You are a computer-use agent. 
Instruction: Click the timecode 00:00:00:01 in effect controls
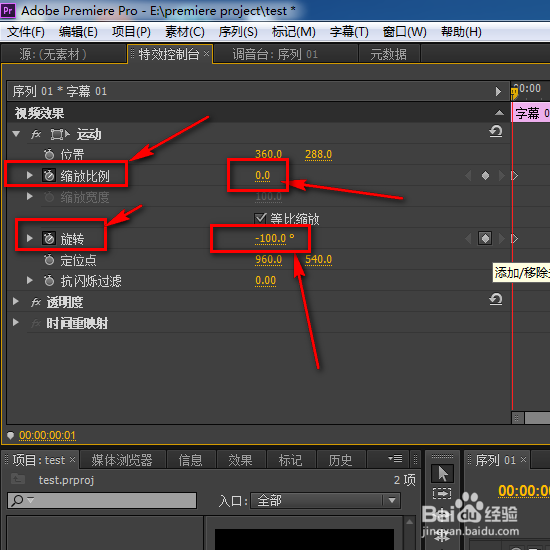click(x=47, y=435)
